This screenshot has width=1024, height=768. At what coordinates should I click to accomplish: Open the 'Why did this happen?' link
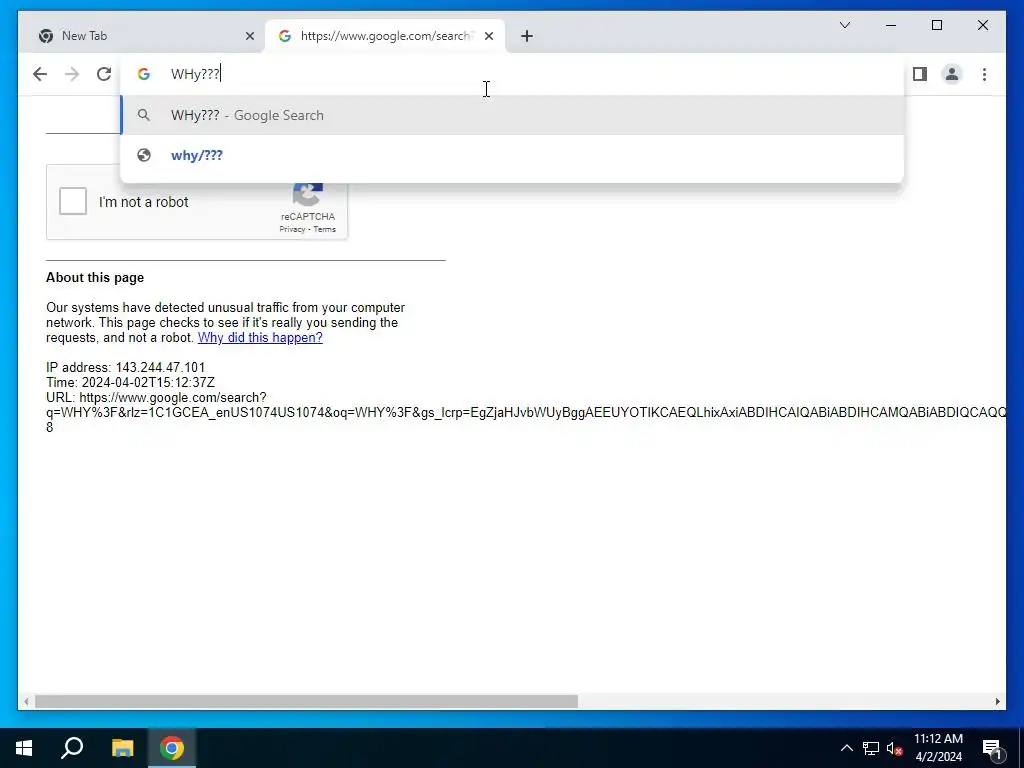[260, 338]
